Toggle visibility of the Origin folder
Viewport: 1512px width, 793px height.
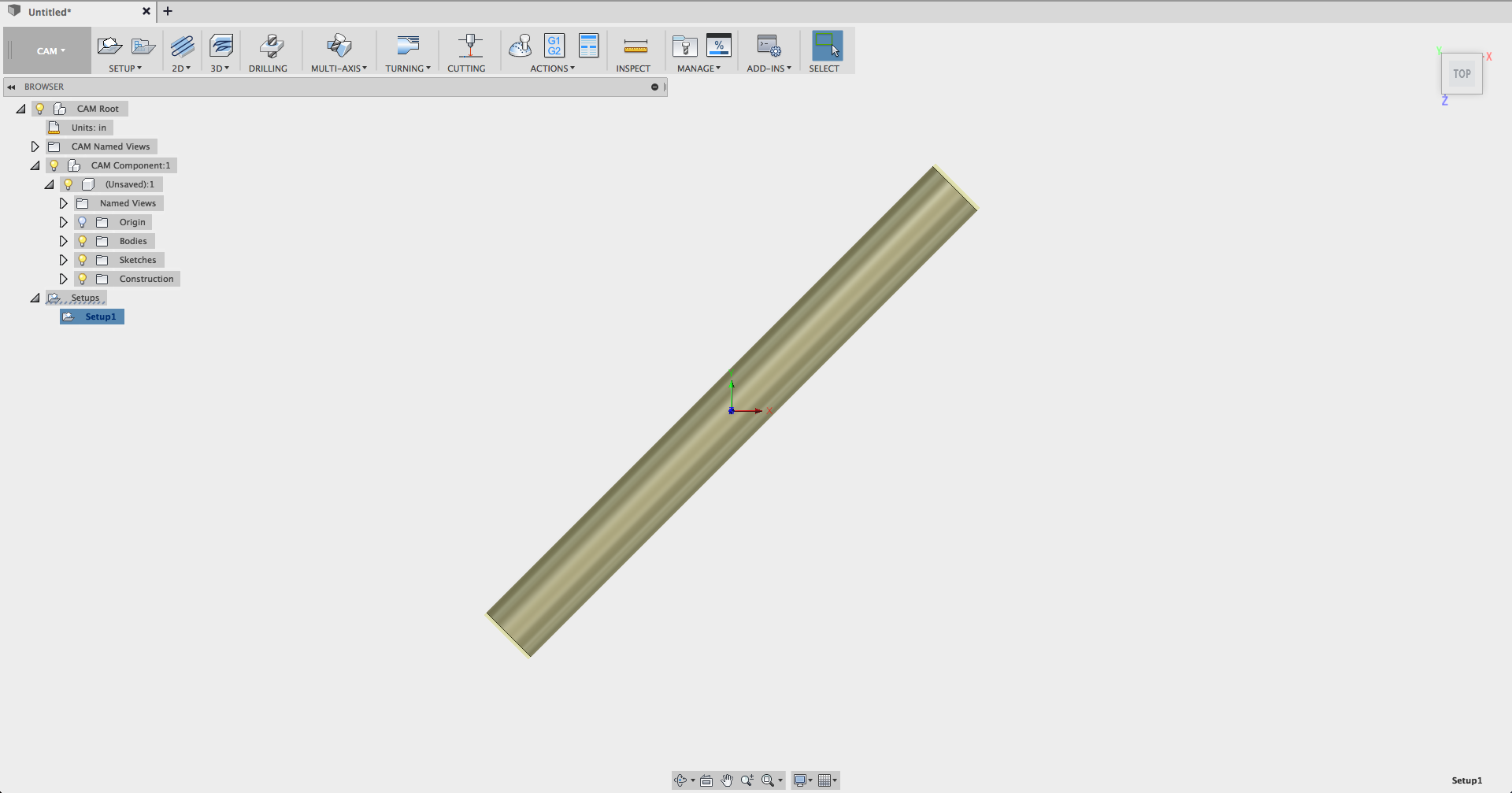click(83, 221)
